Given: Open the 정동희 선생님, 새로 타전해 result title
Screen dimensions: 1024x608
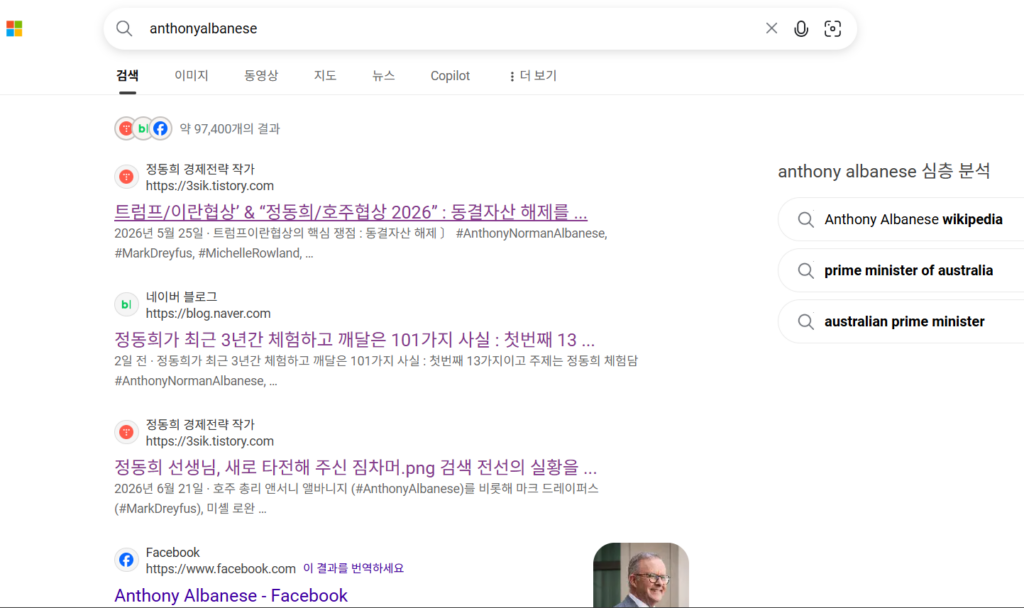Looking at the screenshot, I should (356, 468).
